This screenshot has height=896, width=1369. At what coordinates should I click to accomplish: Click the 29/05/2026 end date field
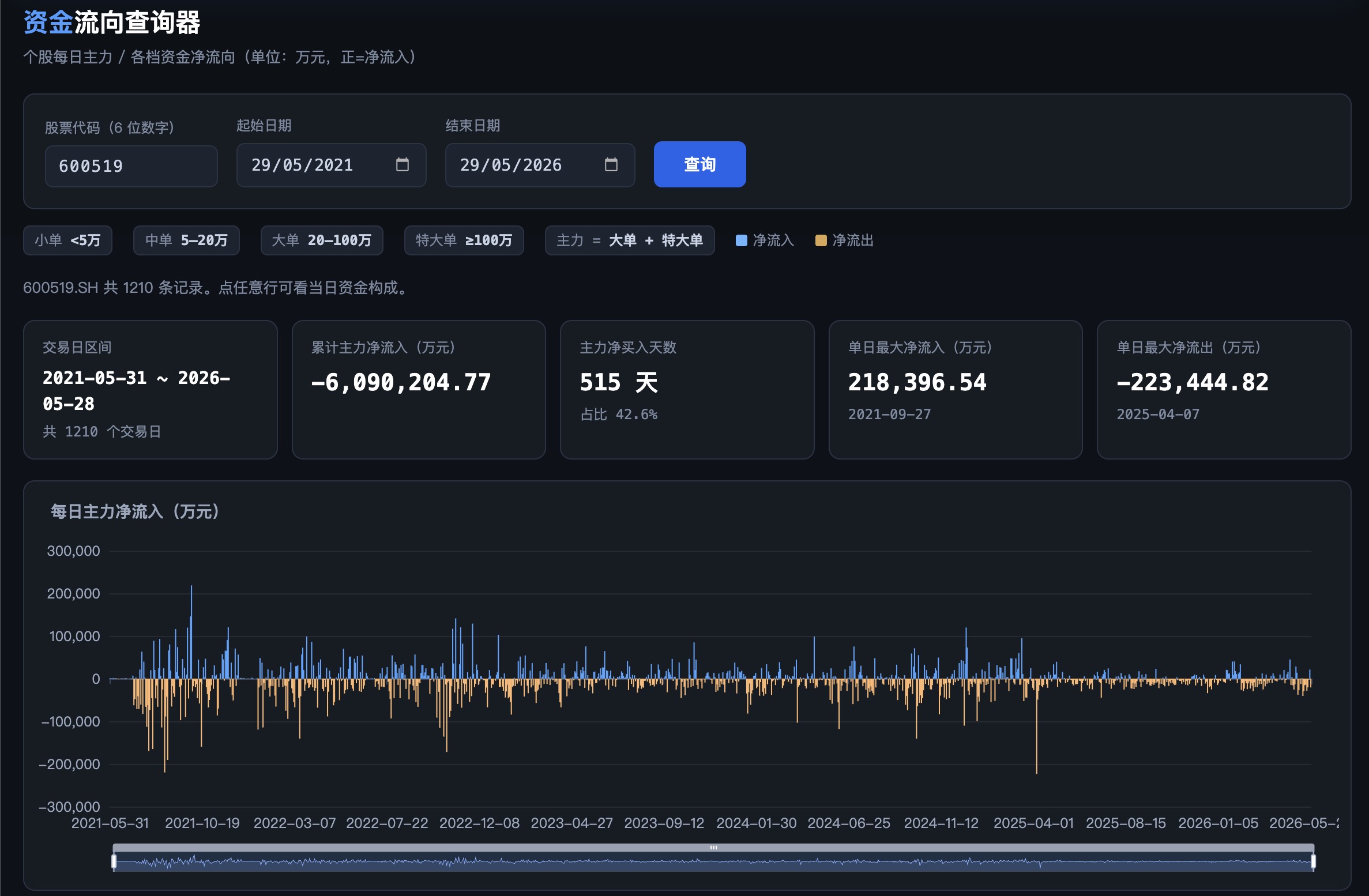[540, 165]
